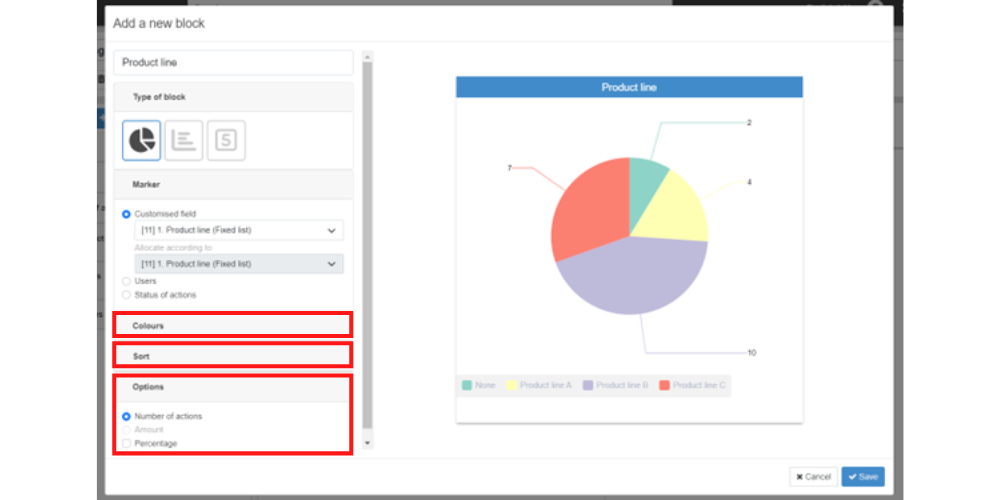Image resolution: width=1000 pixels, height=500 pixels.
Task: Select the Customised field radio button
Action: tap(126, 214)
